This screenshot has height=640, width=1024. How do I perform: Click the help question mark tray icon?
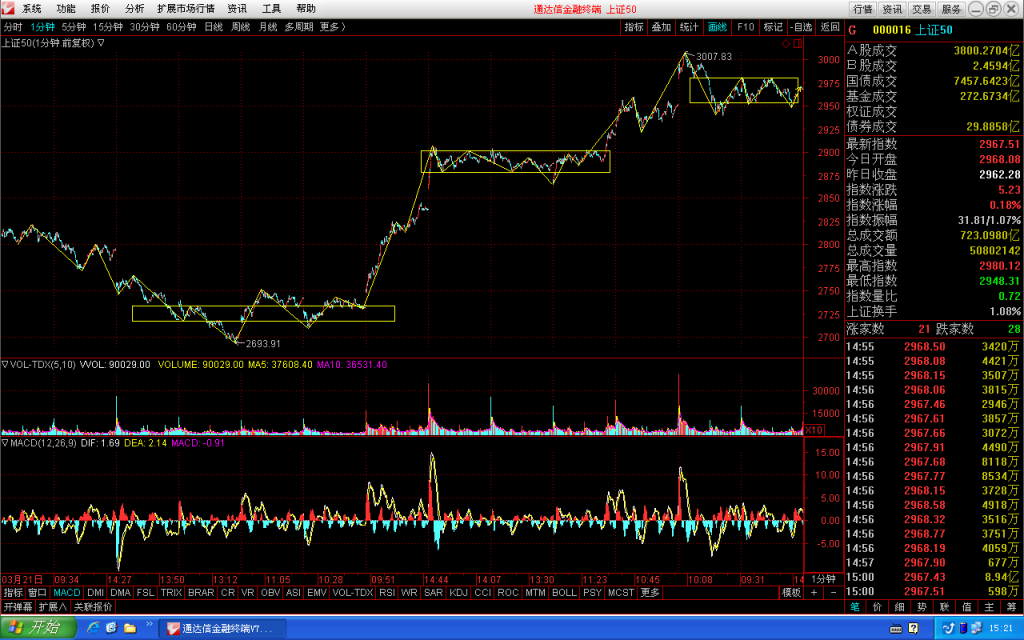click(x=913, y=628)
